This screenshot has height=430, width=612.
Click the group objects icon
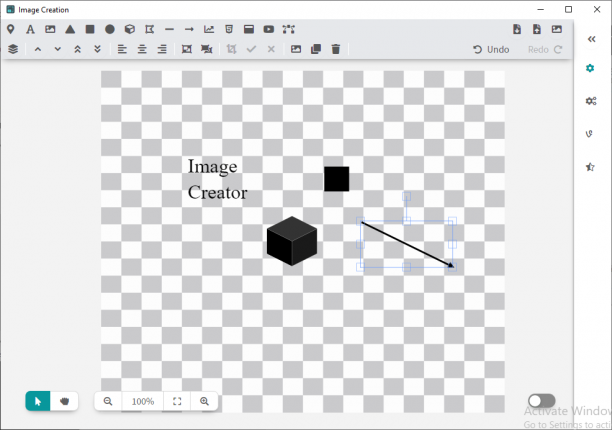pyautogui.click(x=187, y=49)
